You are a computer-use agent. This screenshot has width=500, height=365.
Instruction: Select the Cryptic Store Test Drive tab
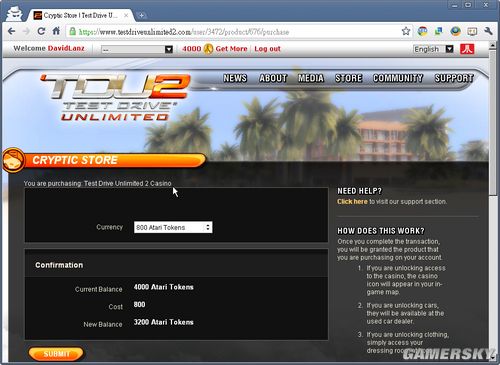(80, 15)
